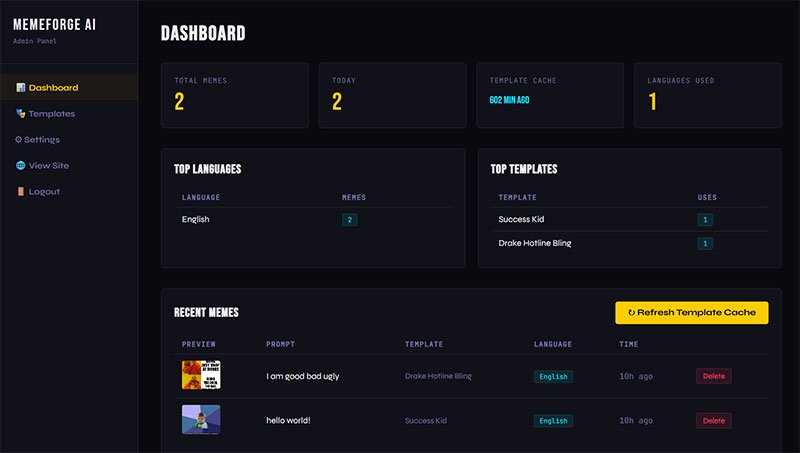This screenshot has width=800, height=453.
Task: Click the Logout door icon
Action: pos(20,191)
